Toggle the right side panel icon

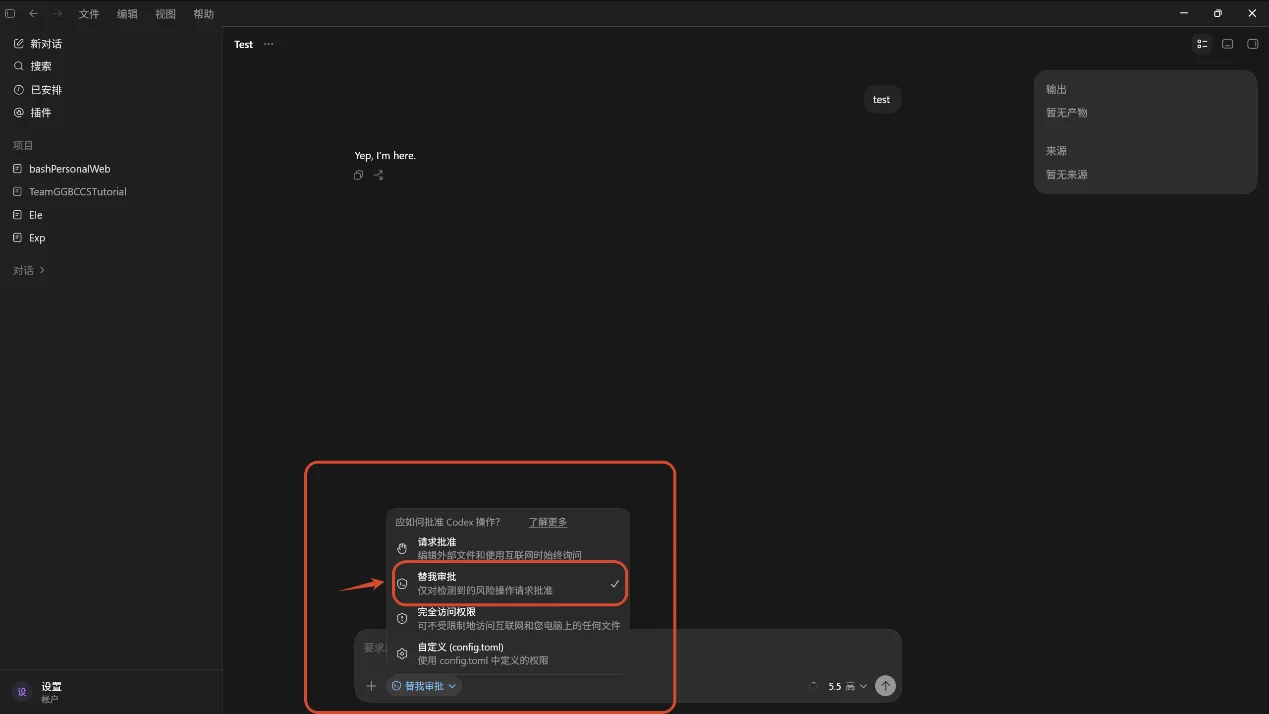point(1252,44)
